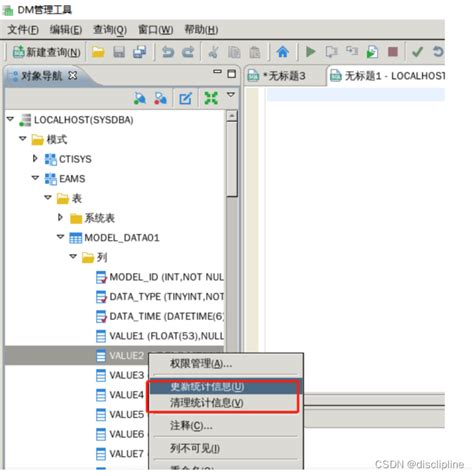Collapse the MODEL_DATA01 table node

pos(60,237)
